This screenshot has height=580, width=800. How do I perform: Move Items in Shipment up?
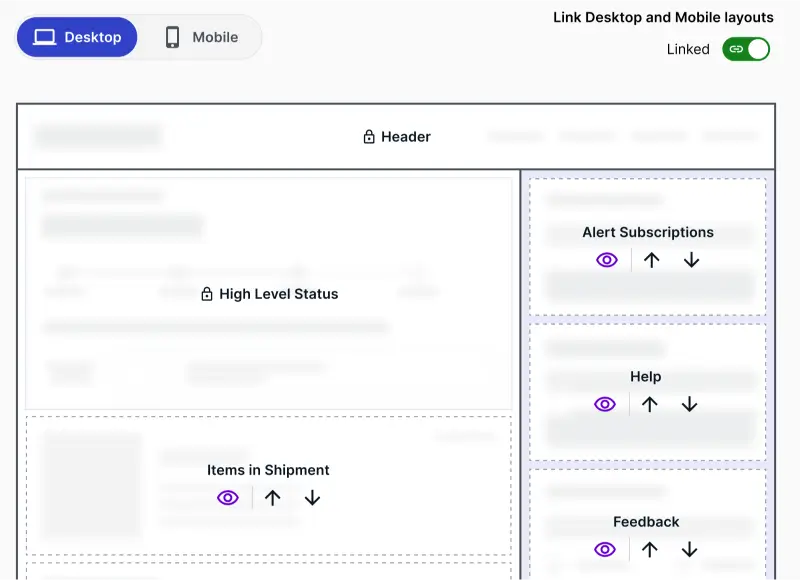click(272, 497)
